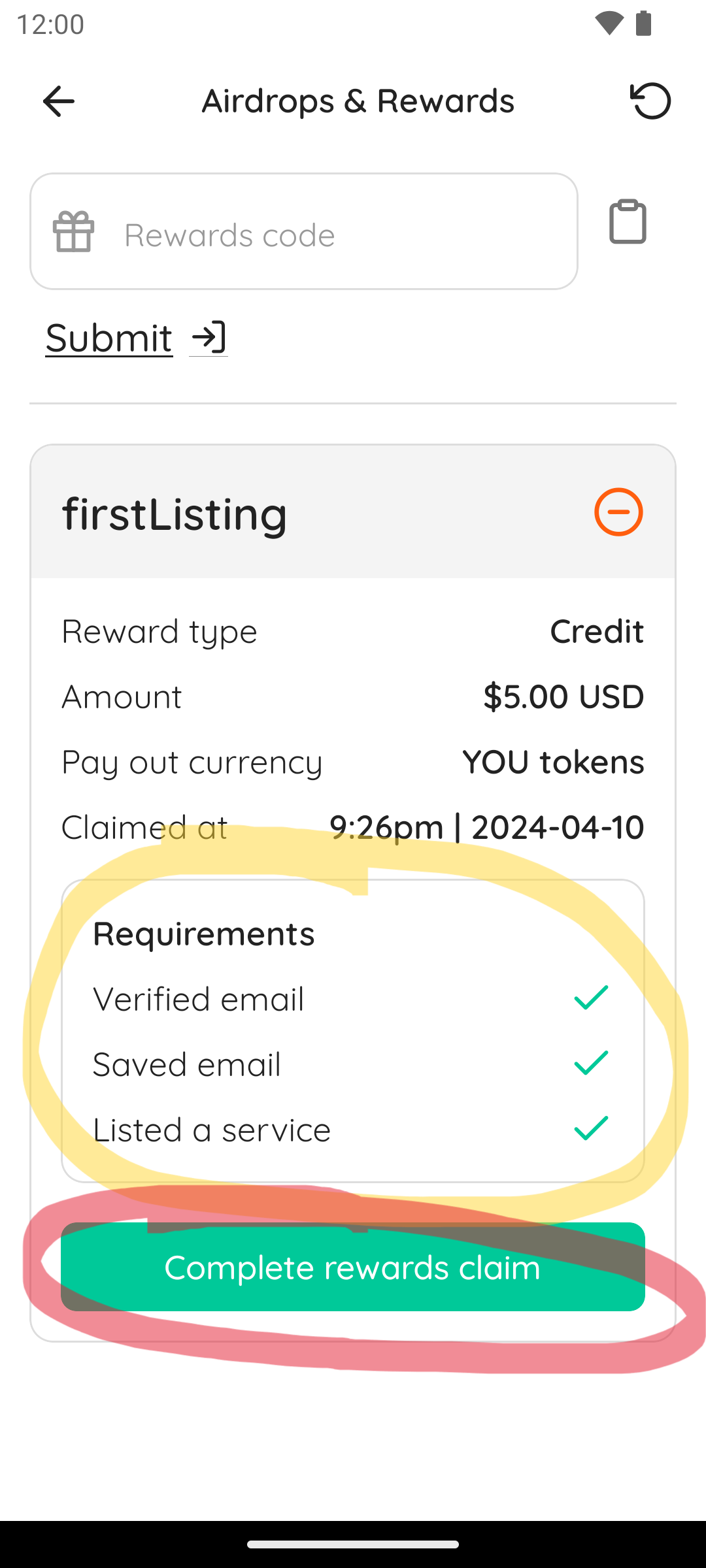Tap the Saved email checkmark

592,1063
